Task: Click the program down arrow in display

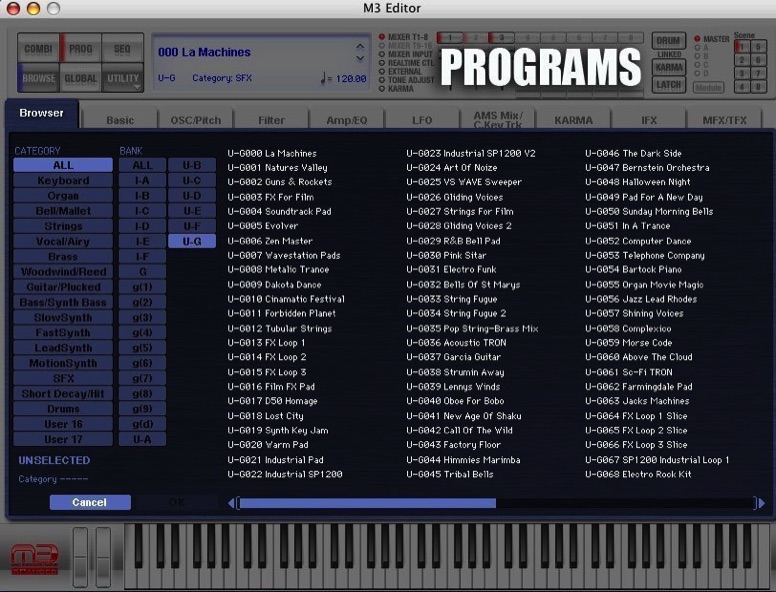Action: 360,58
